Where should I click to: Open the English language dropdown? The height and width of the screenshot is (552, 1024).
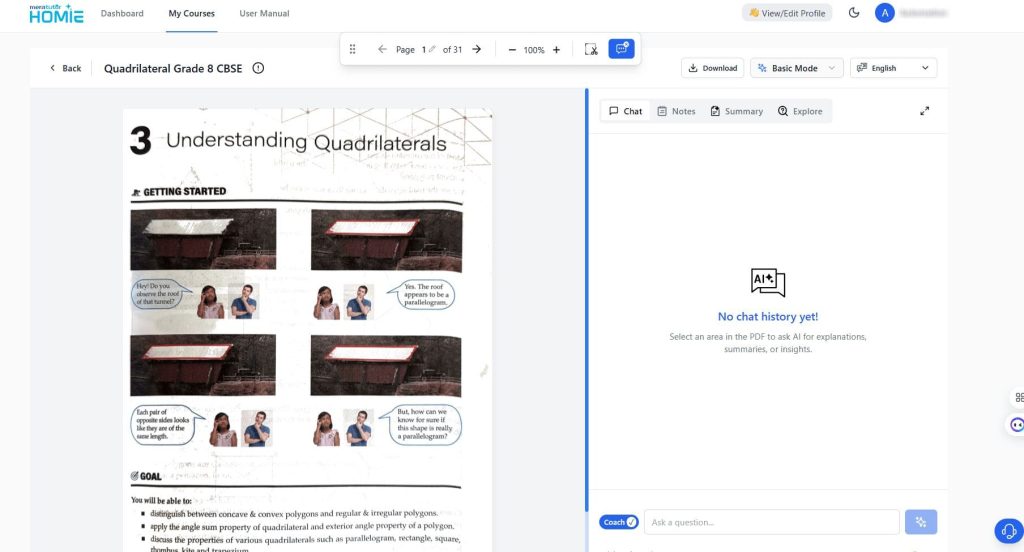pos(893,68)
